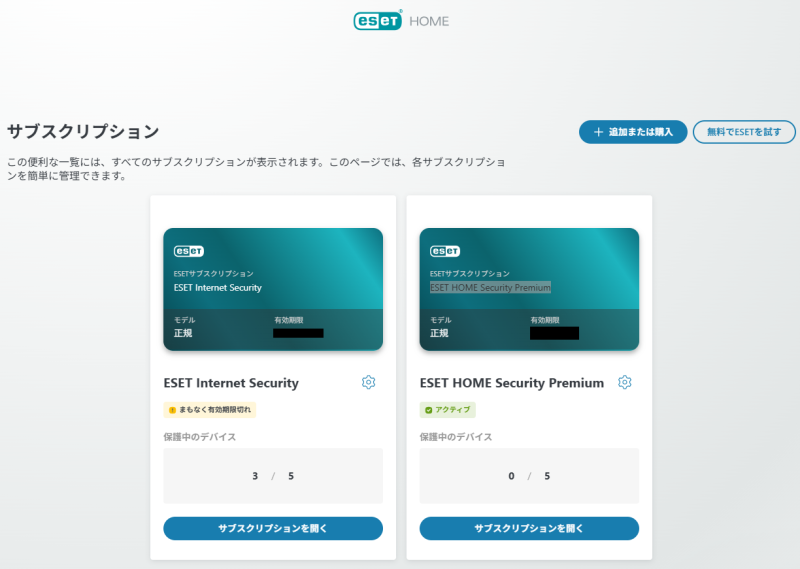Click highlighted ESET HOME Security Premium text on card
The image size is (800, 569).
[490, 287]
